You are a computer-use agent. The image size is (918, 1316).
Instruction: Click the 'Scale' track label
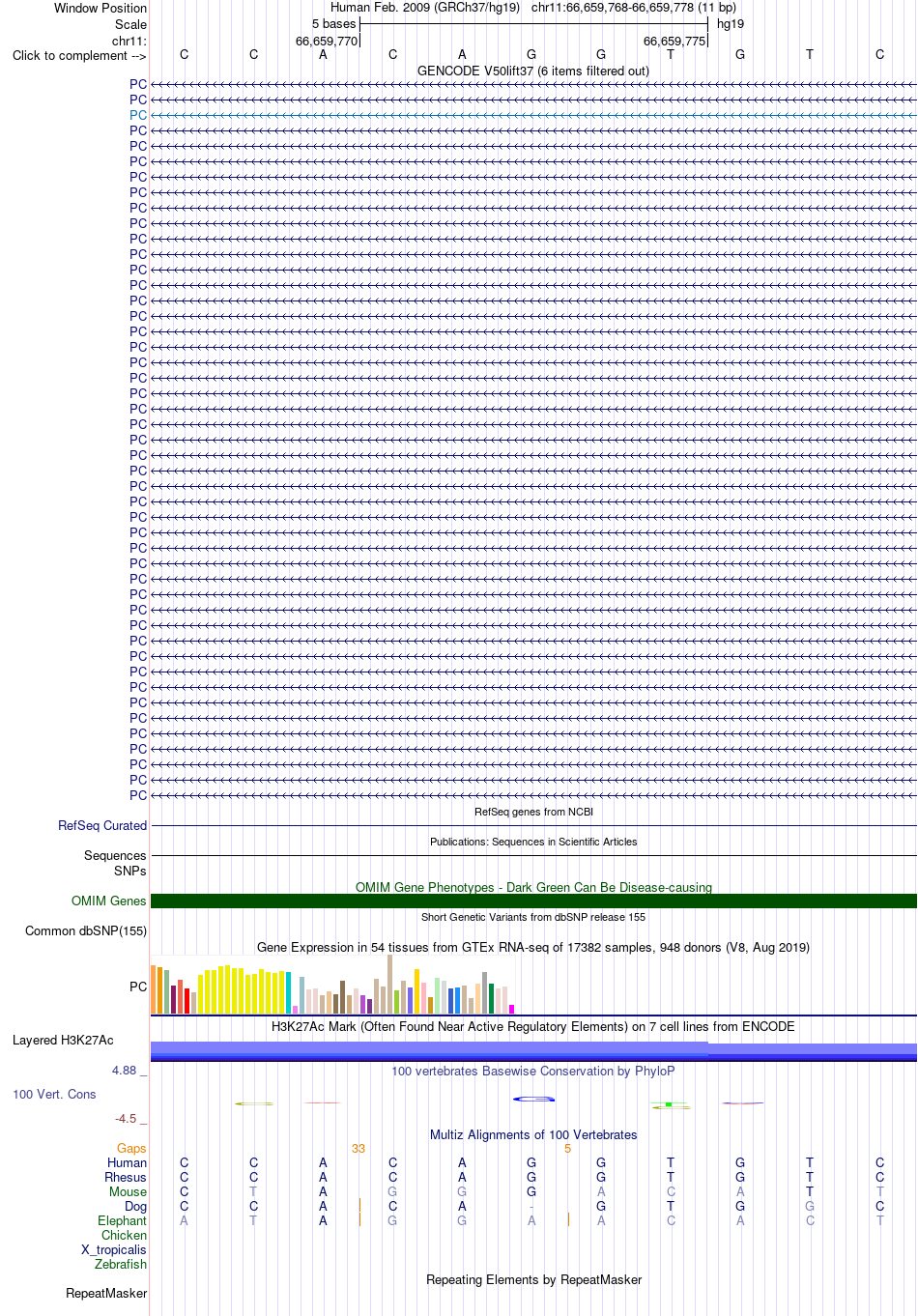click(130, 24)
